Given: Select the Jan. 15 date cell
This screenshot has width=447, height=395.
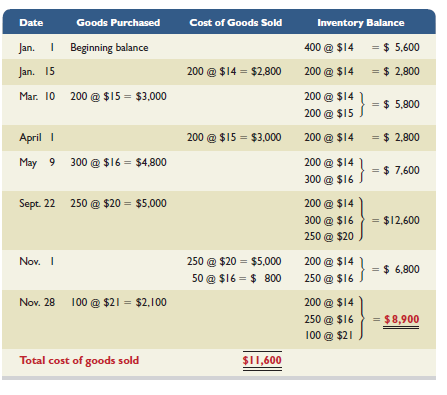Looking at the screenshot, I should pyautogui.click(x=37, y=72).
